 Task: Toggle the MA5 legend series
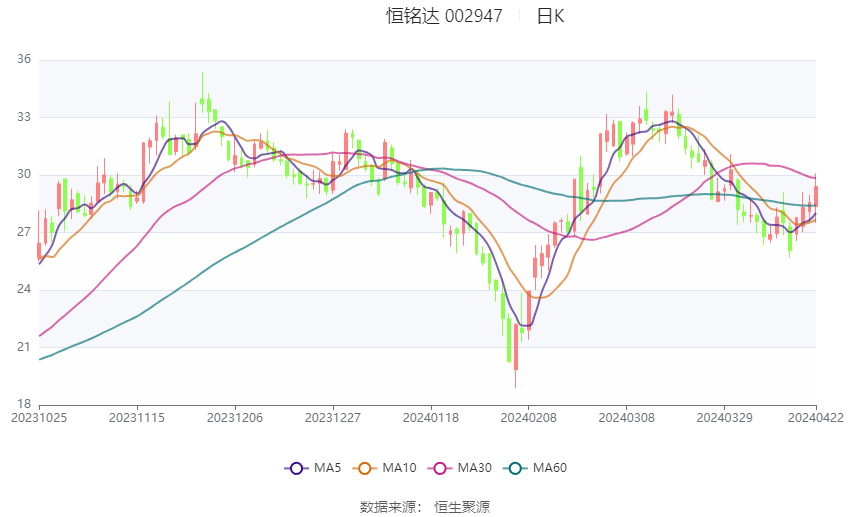(313, 468)
